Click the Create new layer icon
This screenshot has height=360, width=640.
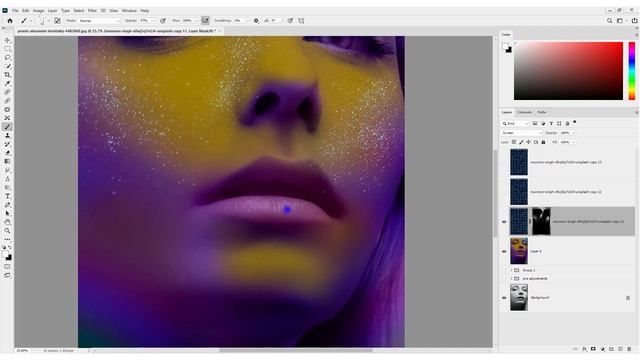620,349
